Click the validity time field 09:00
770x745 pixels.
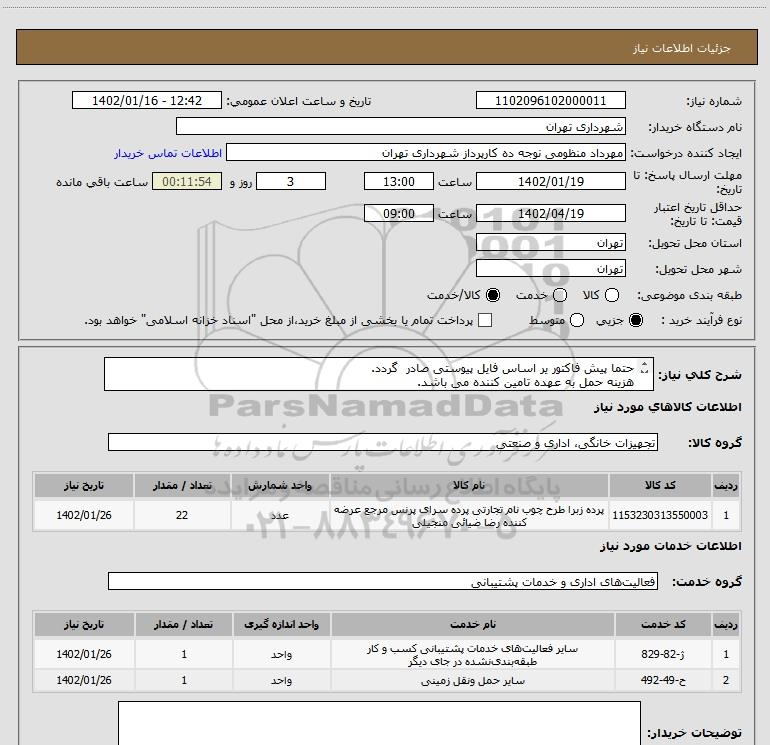399,214
